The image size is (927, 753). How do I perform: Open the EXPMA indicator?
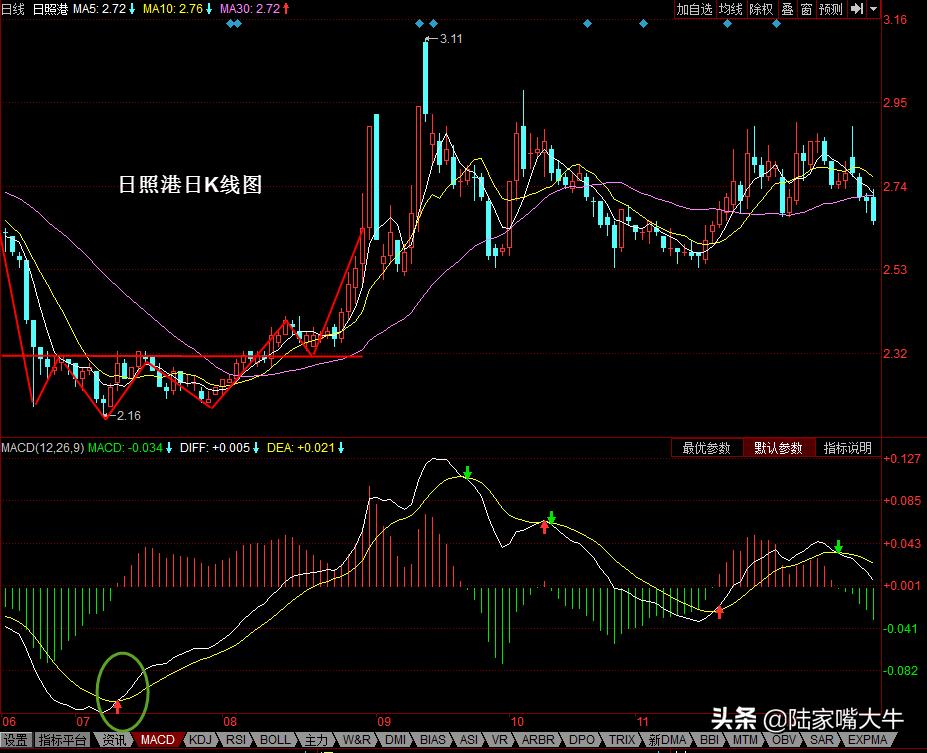866,740
